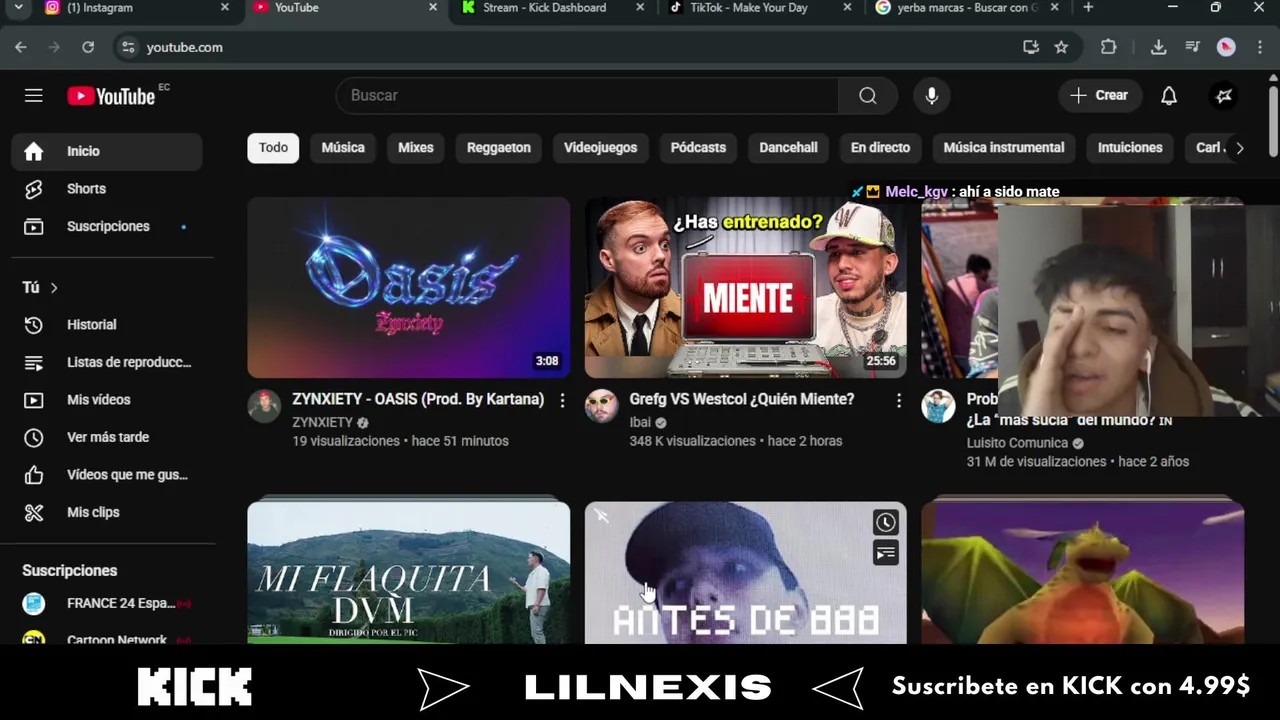The height and width of the screenshot is (720, 1280).
Task: Select the Música filter chip
Action: (343, 147)
